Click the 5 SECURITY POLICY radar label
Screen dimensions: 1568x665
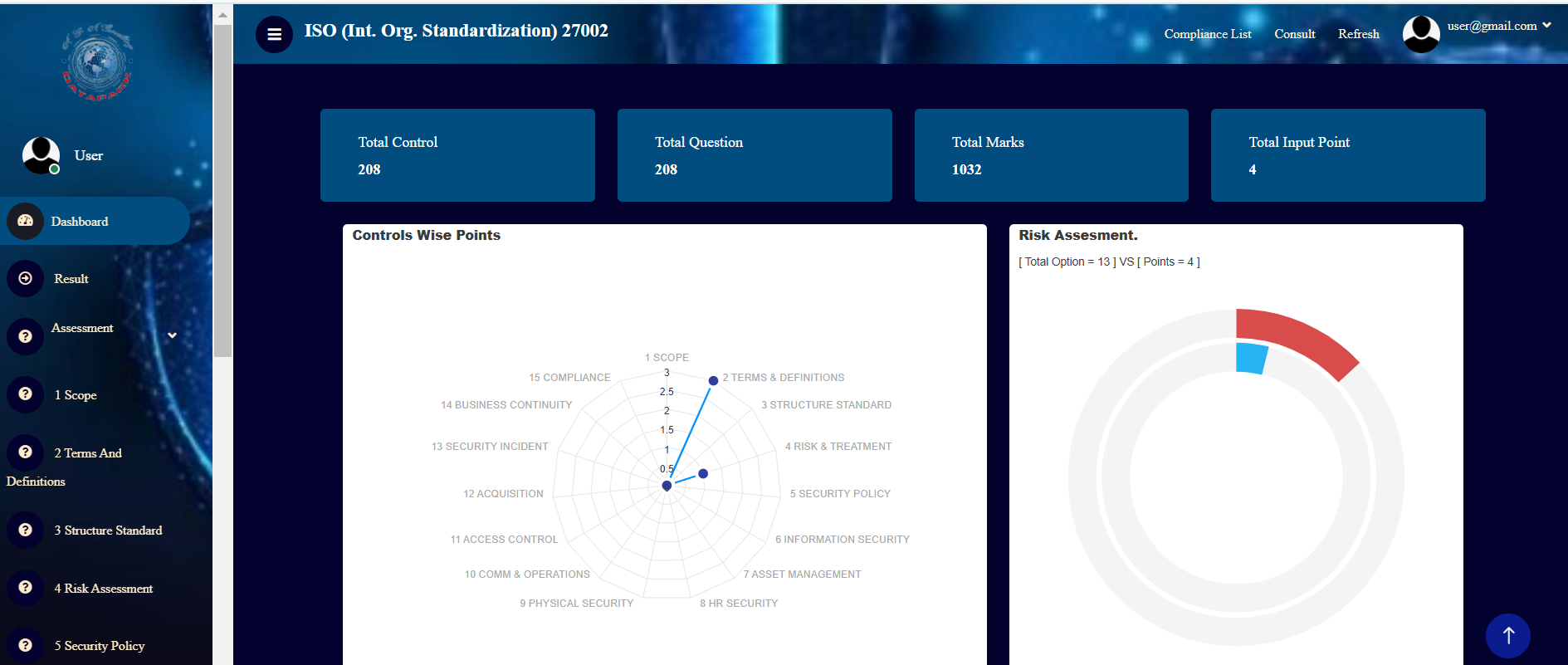click(x=840, y=494)
